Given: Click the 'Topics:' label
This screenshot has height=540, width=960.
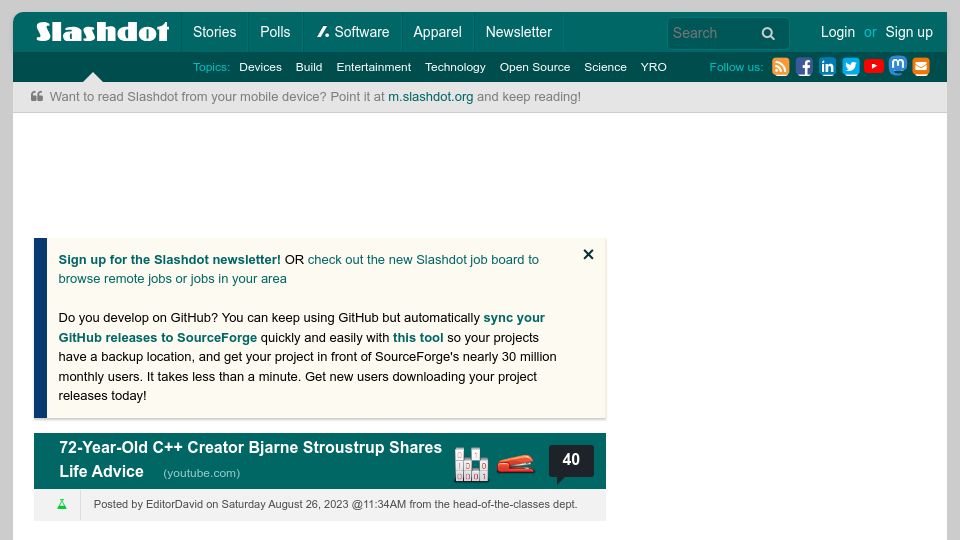Looking at the screenshot, I should 211,67.
